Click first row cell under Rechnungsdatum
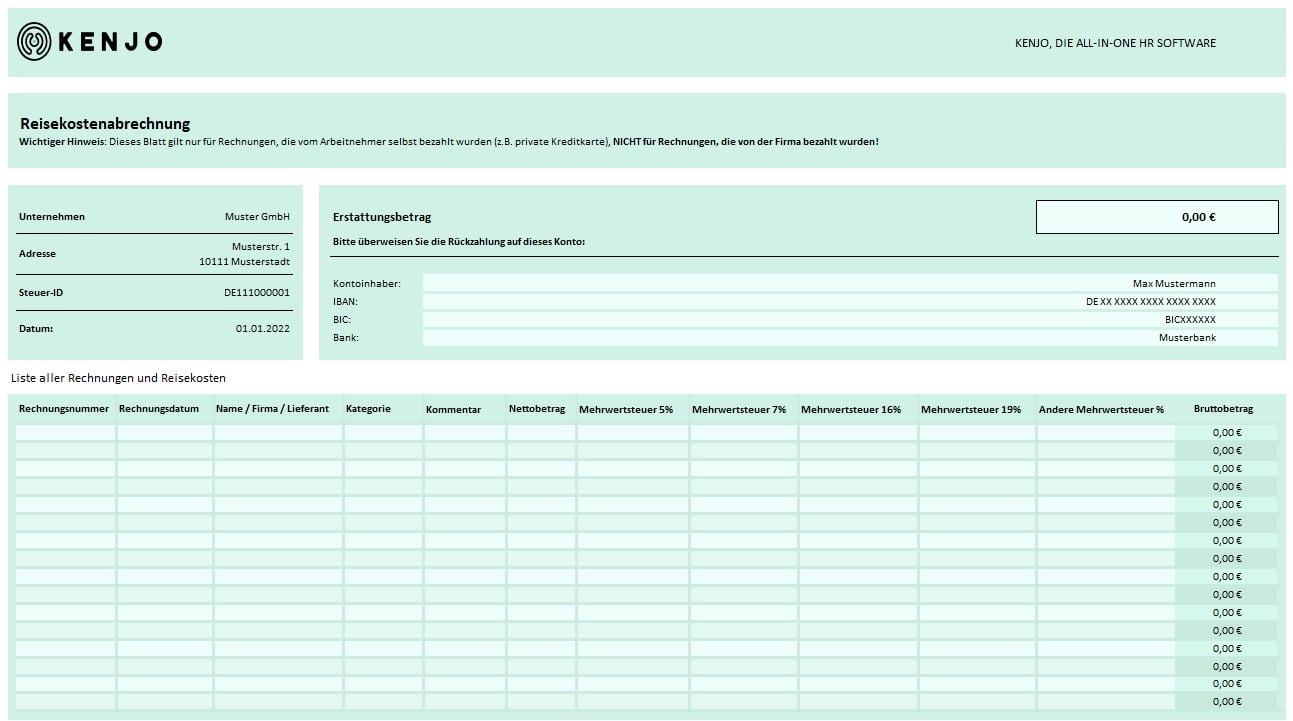Viewport: 1293px width, 721px height. click(x=165, y=433)
